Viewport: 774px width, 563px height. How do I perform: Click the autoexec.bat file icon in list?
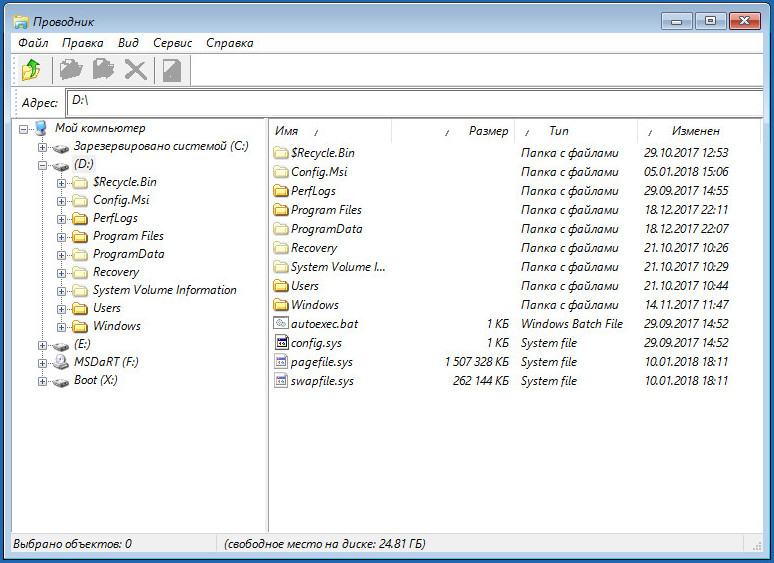pyautogui.click(x=281, y=323)
